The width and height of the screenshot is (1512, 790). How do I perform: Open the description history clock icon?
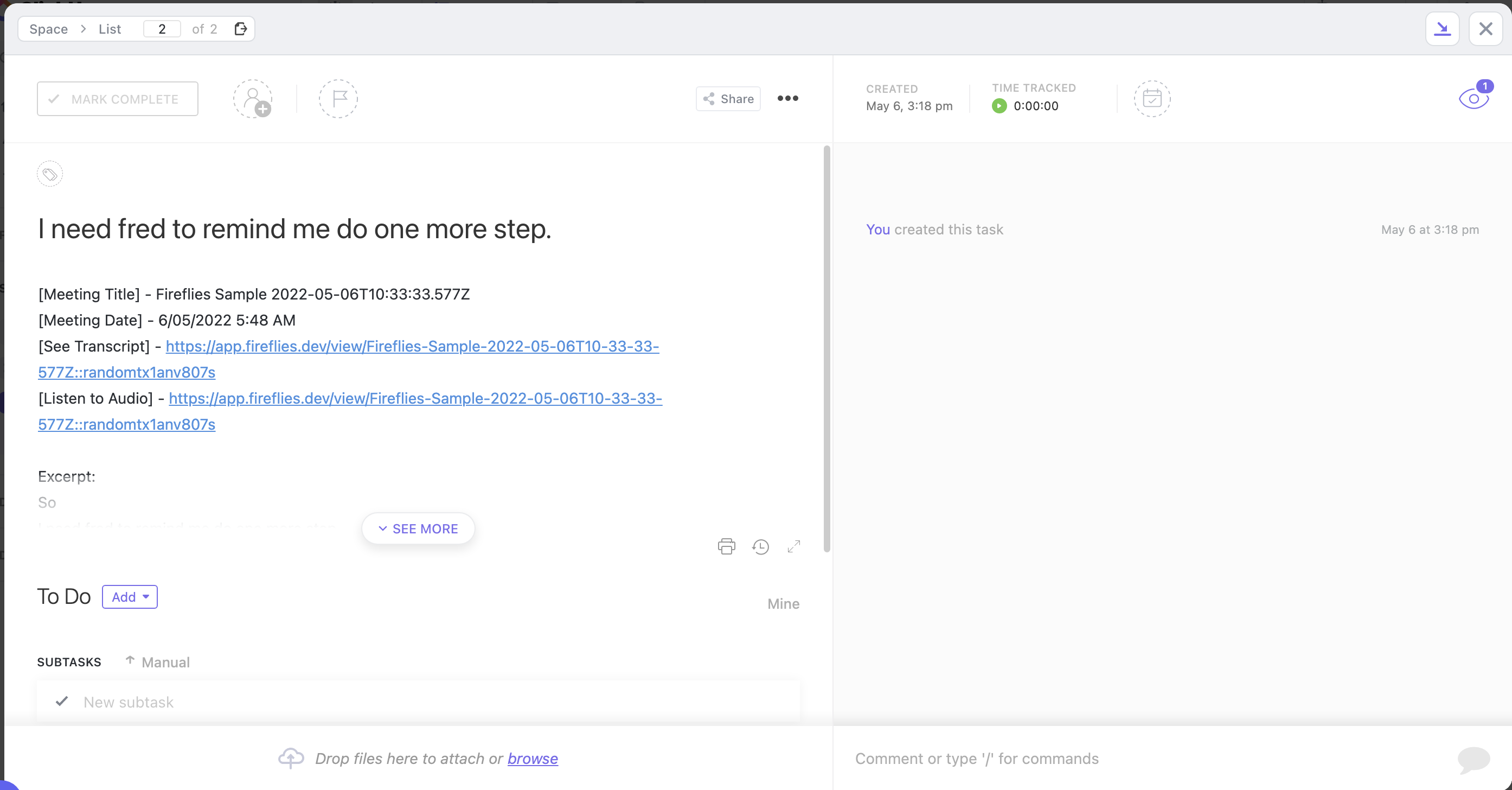(760, 547)
